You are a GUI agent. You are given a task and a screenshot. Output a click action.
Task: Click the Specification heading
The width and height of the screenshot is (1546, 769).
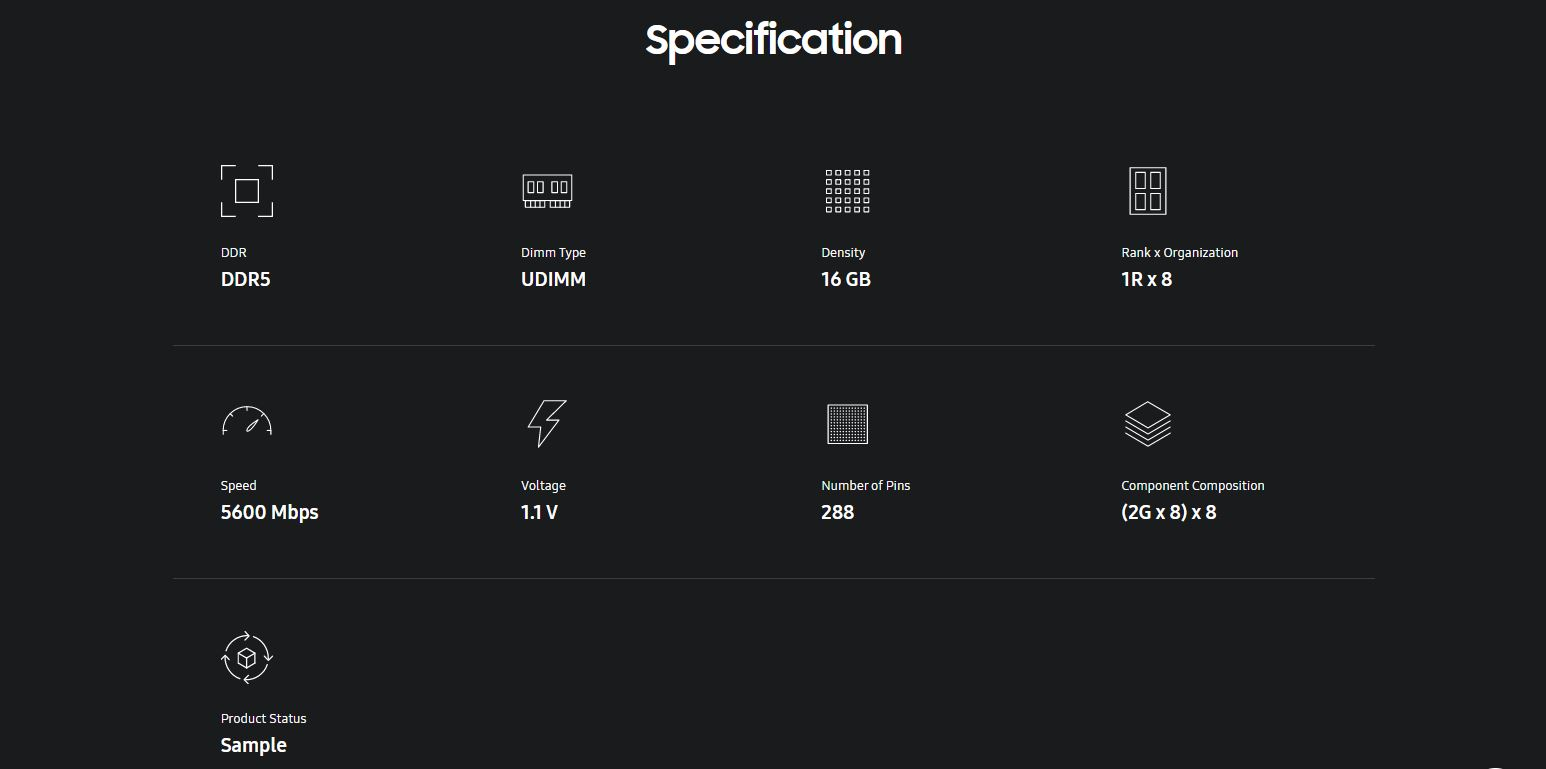773,40
